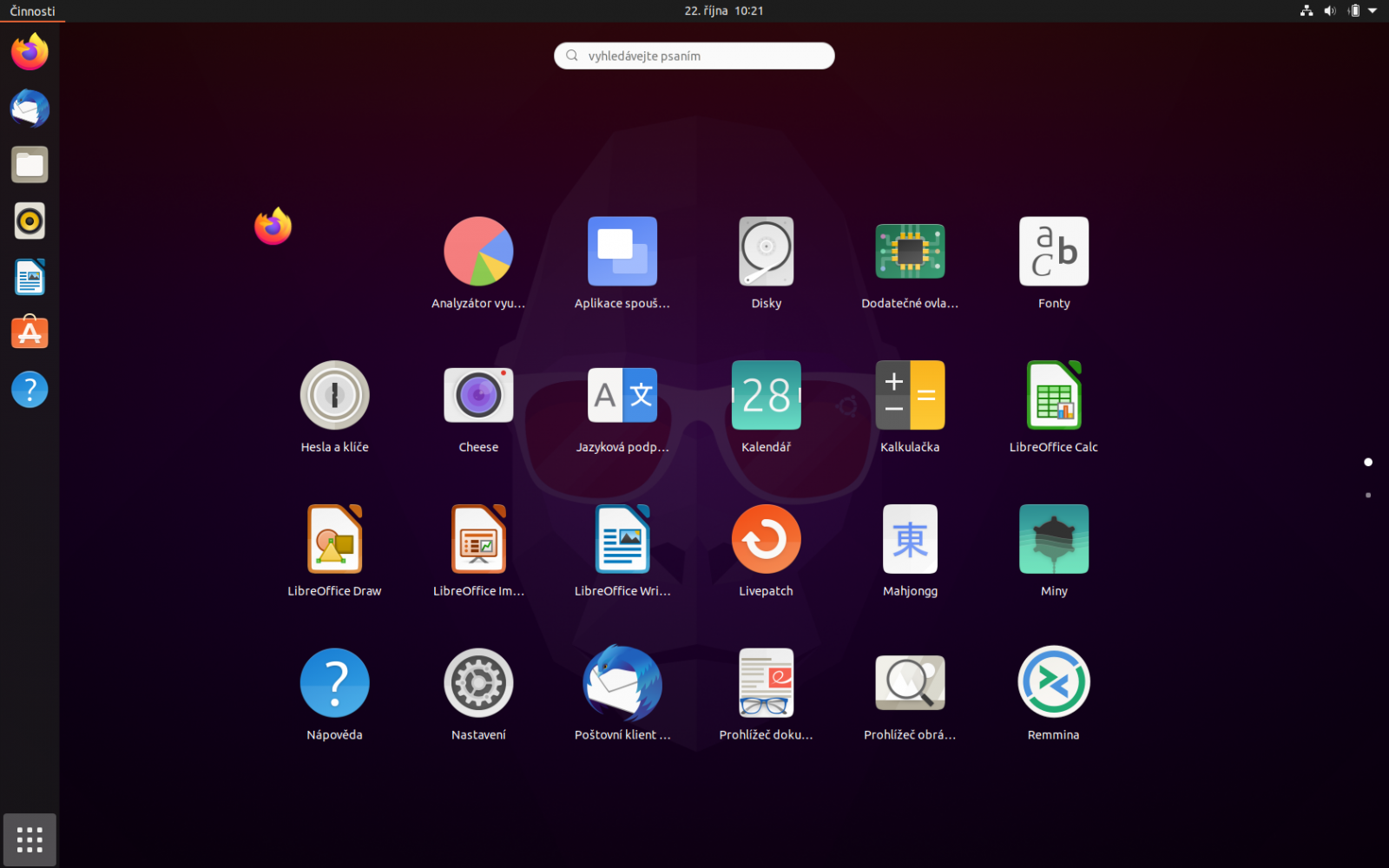Open Ubuntu Software from the dock
Screen dimensions: 1389x868
pos(30,332)
